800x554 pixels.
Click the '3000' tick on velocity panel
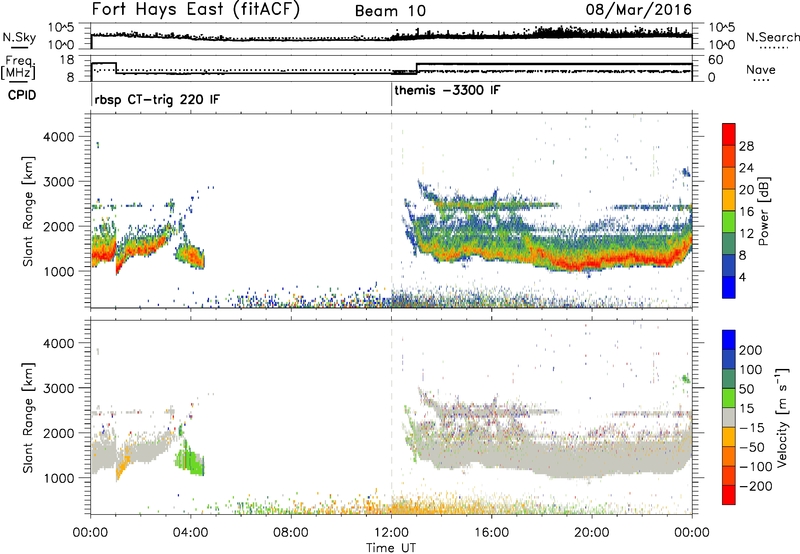click(59, 388)
